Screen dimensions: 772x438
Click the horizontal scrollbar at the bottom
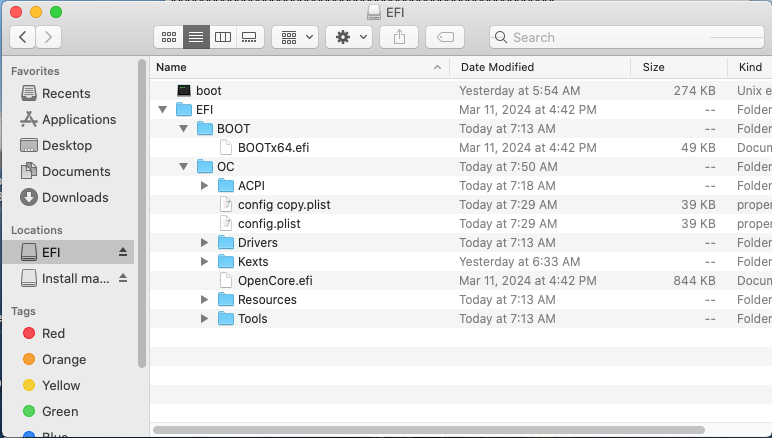(x=429, y=430)
